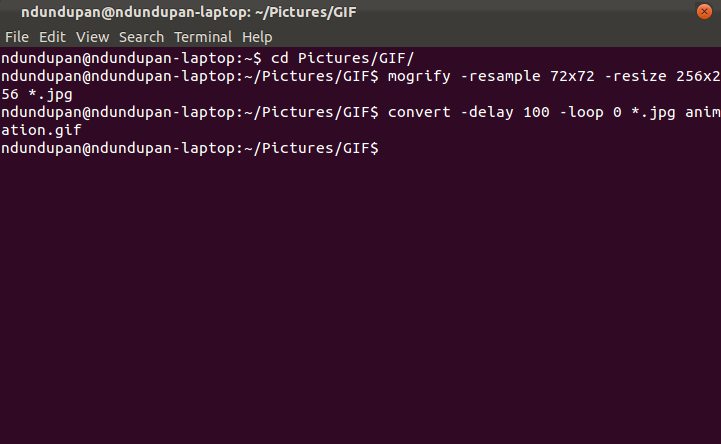The image size is (721, 444).
Task: Click the '72x72' value in mogrify command
Action: pyautogui.click(x=572, y=76)
